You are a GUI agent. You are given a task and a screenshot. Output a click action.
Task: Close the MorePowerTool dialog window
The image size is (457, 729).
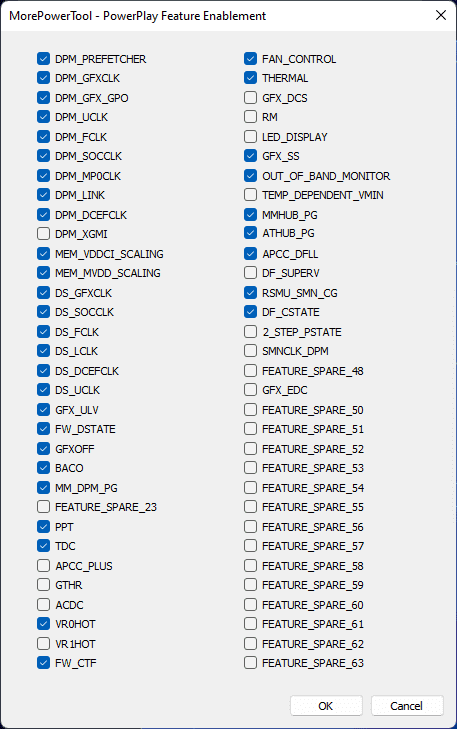pos(441,15)
